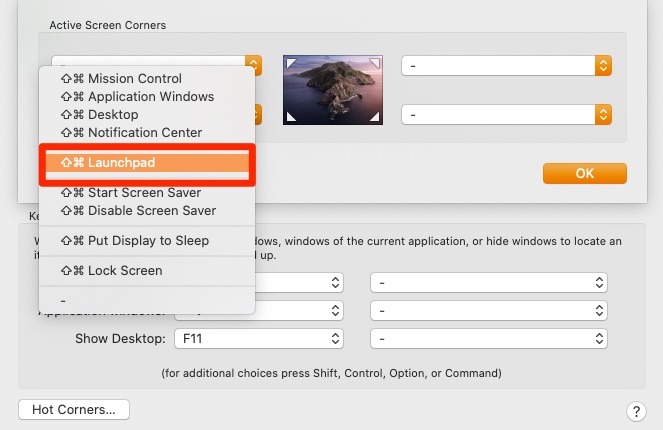This screenshot has width=663, height=430.
Task: Select the Desktop menu entry
Action: [x=147, y=115]
